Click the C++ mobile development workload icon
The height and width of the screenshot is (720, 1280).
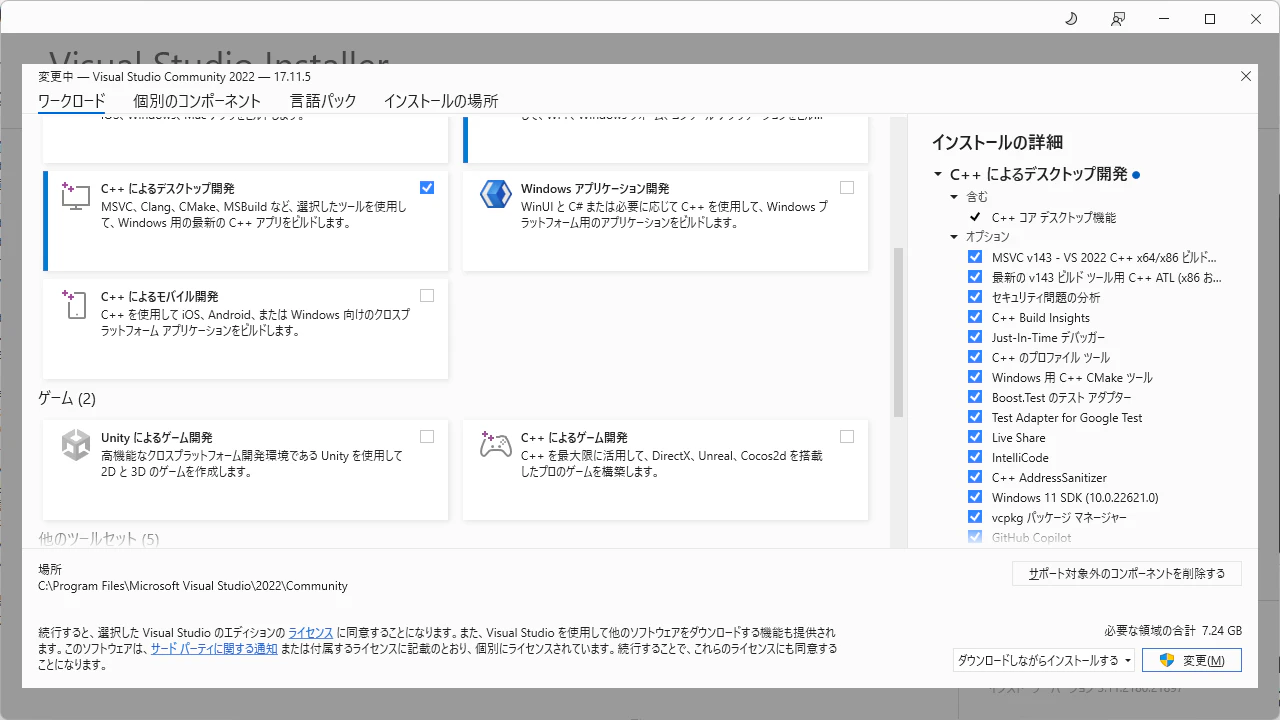(x=76, y=304)
